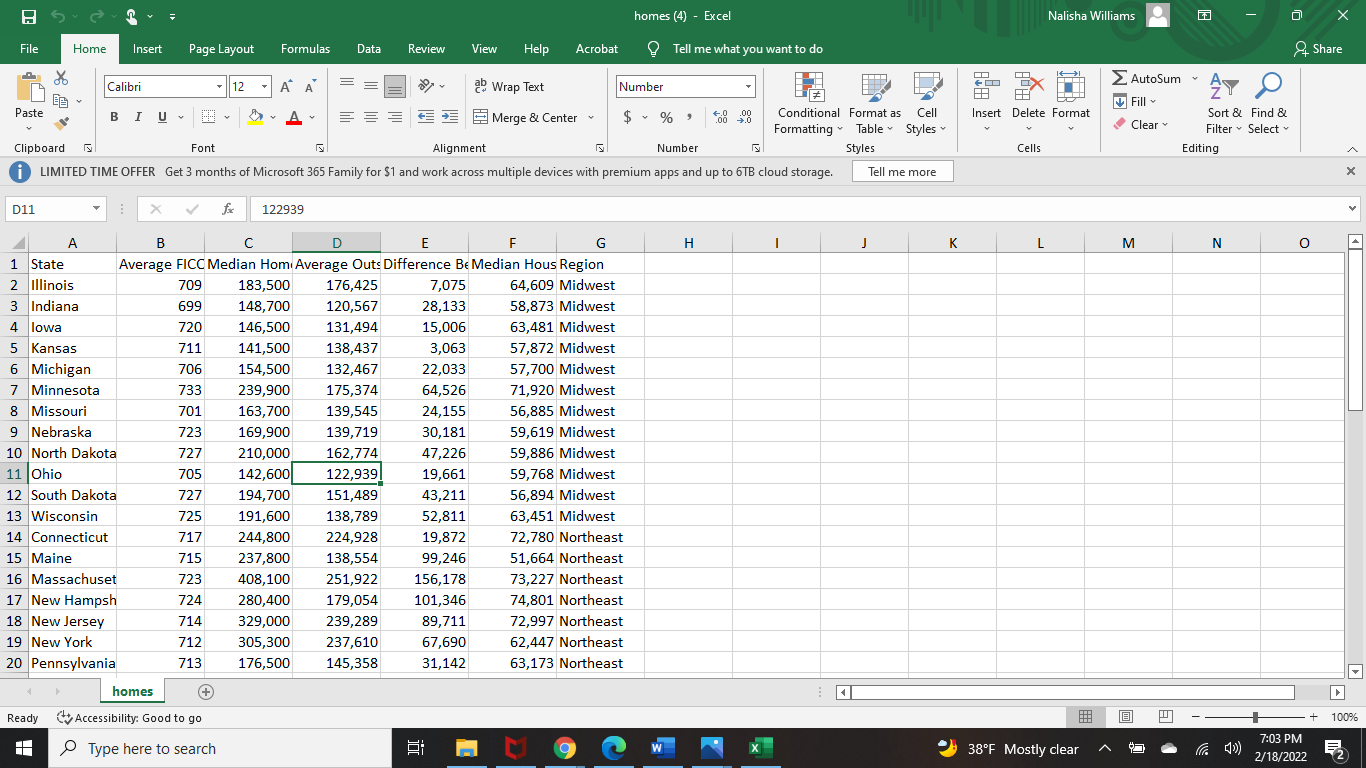
Task: Apply bold formatting with the Bold icon
Action: (114, 117)
